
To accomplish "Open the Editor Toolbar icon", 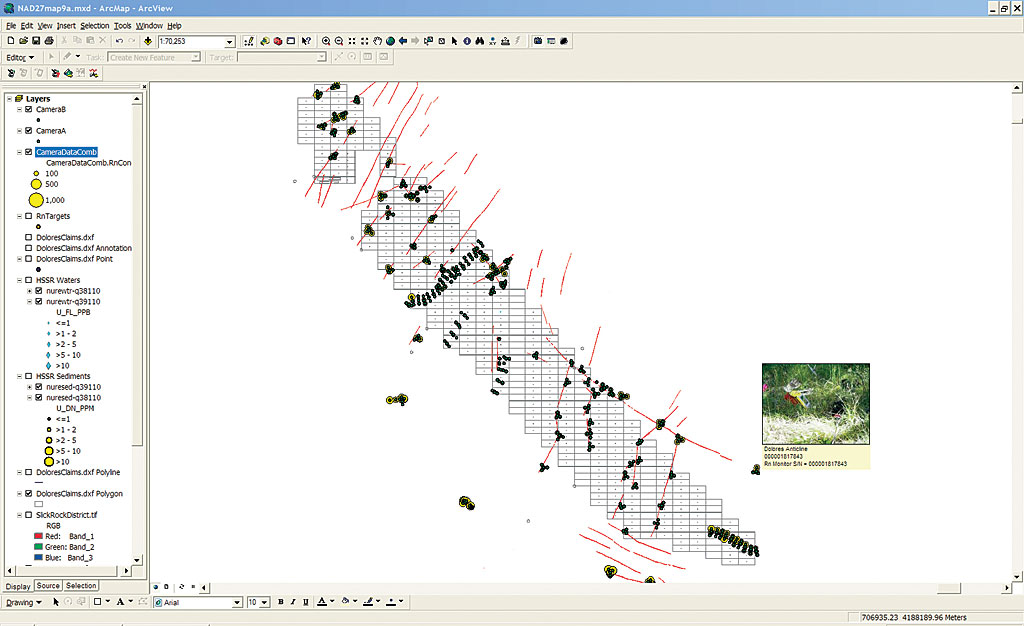I will pyautogui.click(x=249, y=41).
